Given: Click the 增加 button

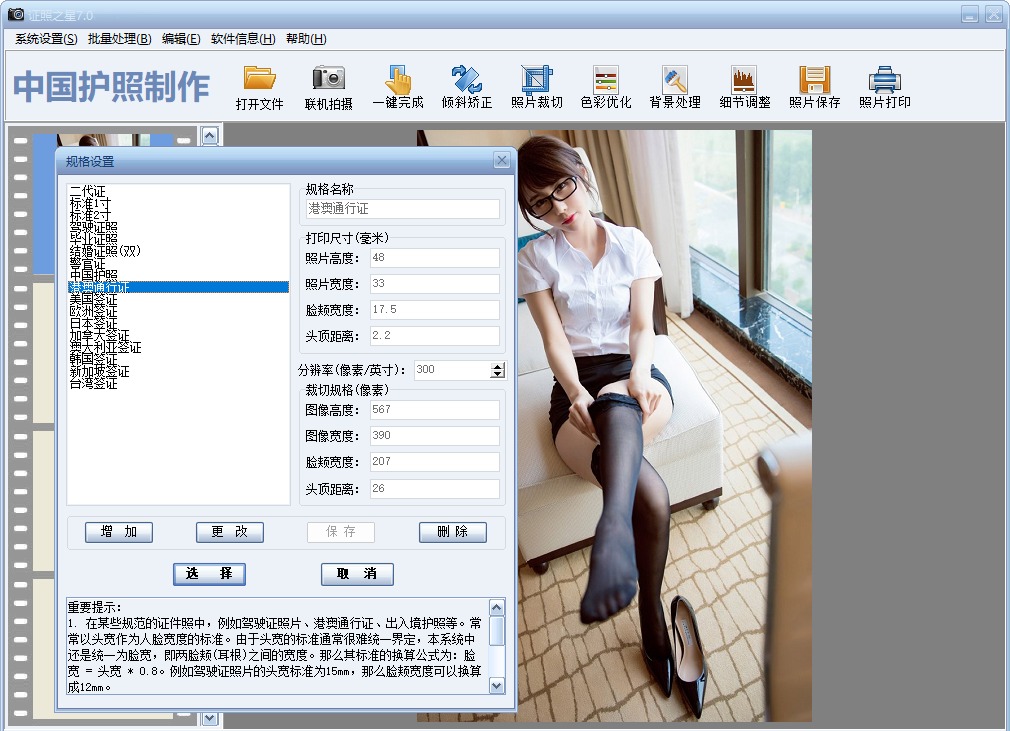Looking at the screenshot, I should click(x=119, y=532).
